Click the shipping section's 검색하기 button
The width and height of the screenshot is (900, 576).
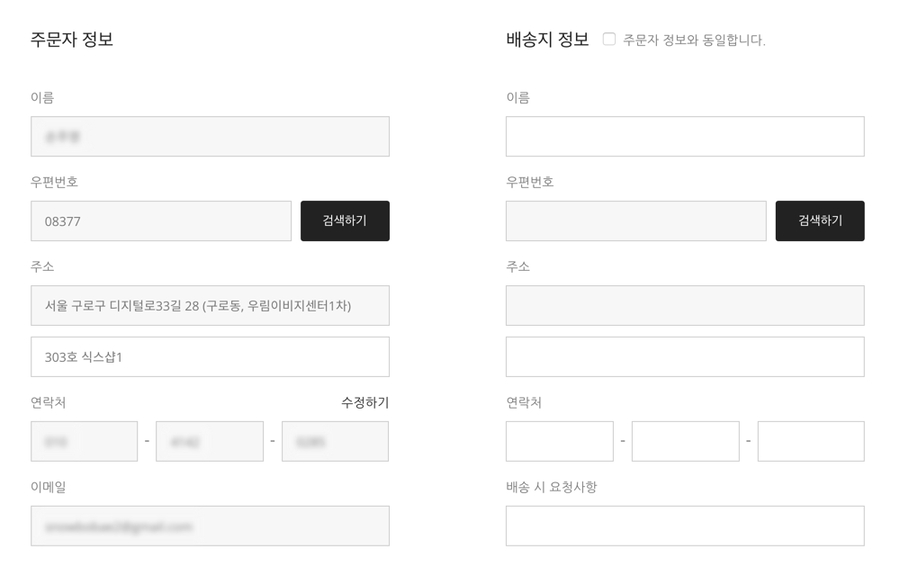[820, 221]
